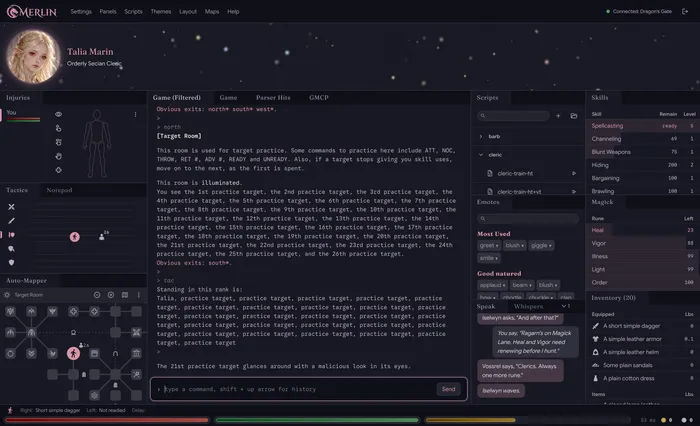
Task: Click the gear room icon on map
Action: (x=94, y=395)
